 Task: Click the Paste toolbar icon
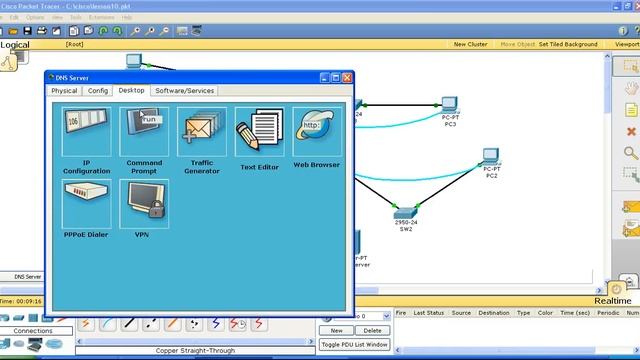[89, 31]
